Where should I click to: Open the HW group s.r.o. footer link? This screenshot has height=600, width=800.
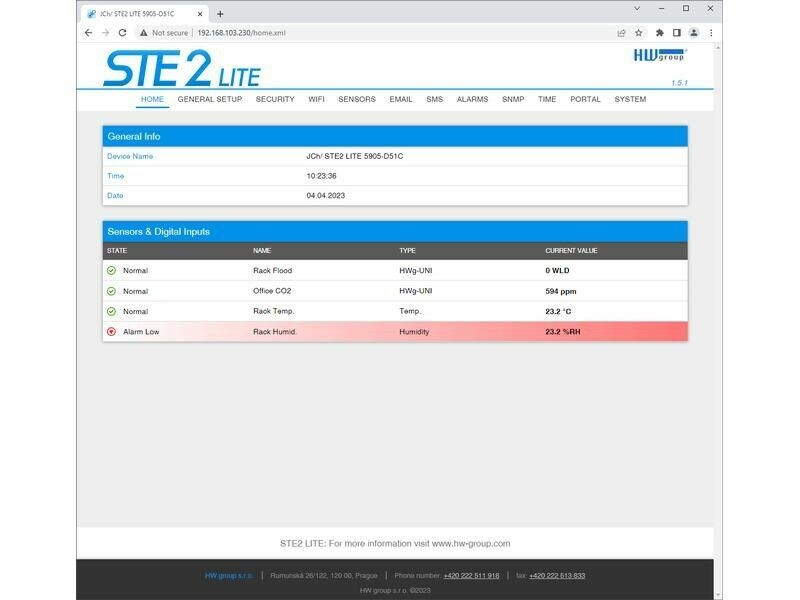(x=229, y=575)
